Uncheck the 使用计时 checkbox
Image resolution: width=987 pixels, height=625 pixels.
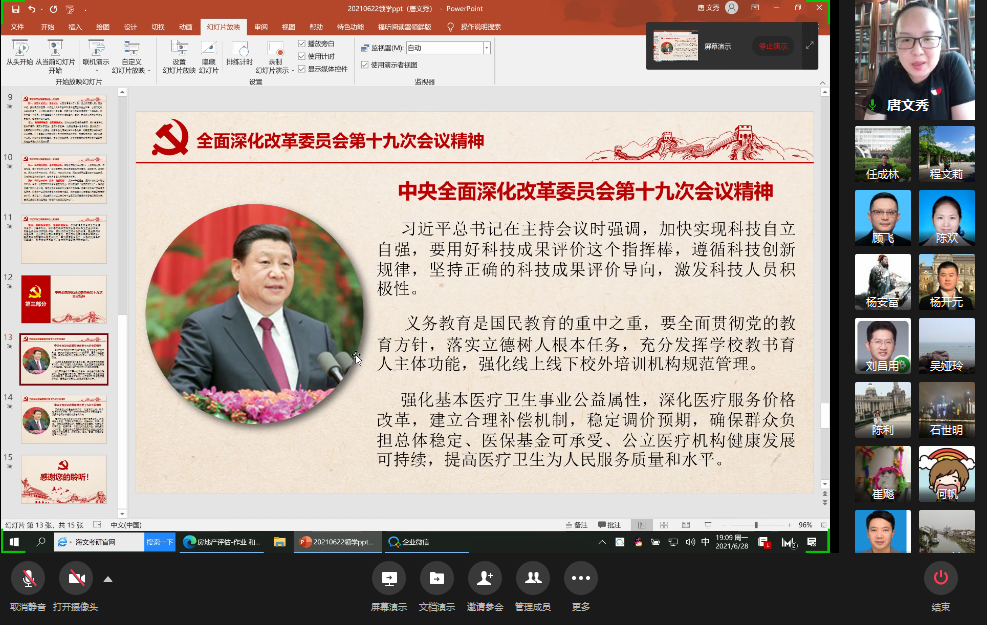[x=303, y=56]
